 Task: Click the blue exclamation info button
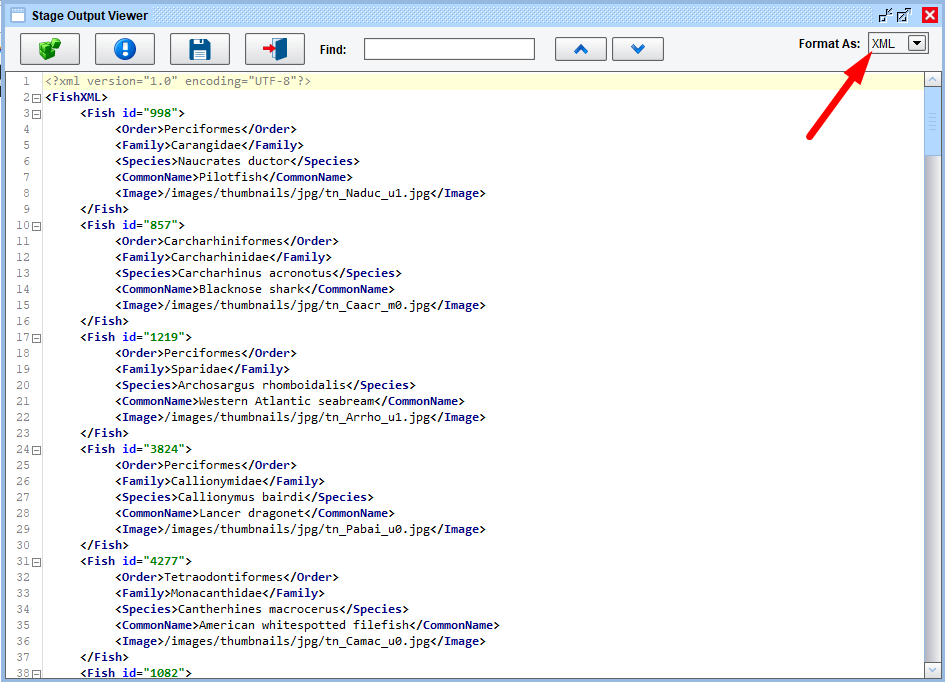tap(125, 49)
